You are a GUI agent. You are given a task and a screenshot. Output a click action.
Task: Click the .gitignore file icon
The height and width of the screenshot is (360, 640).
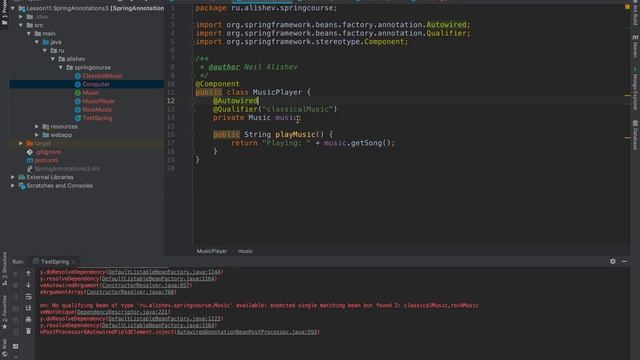coord(30,152)
